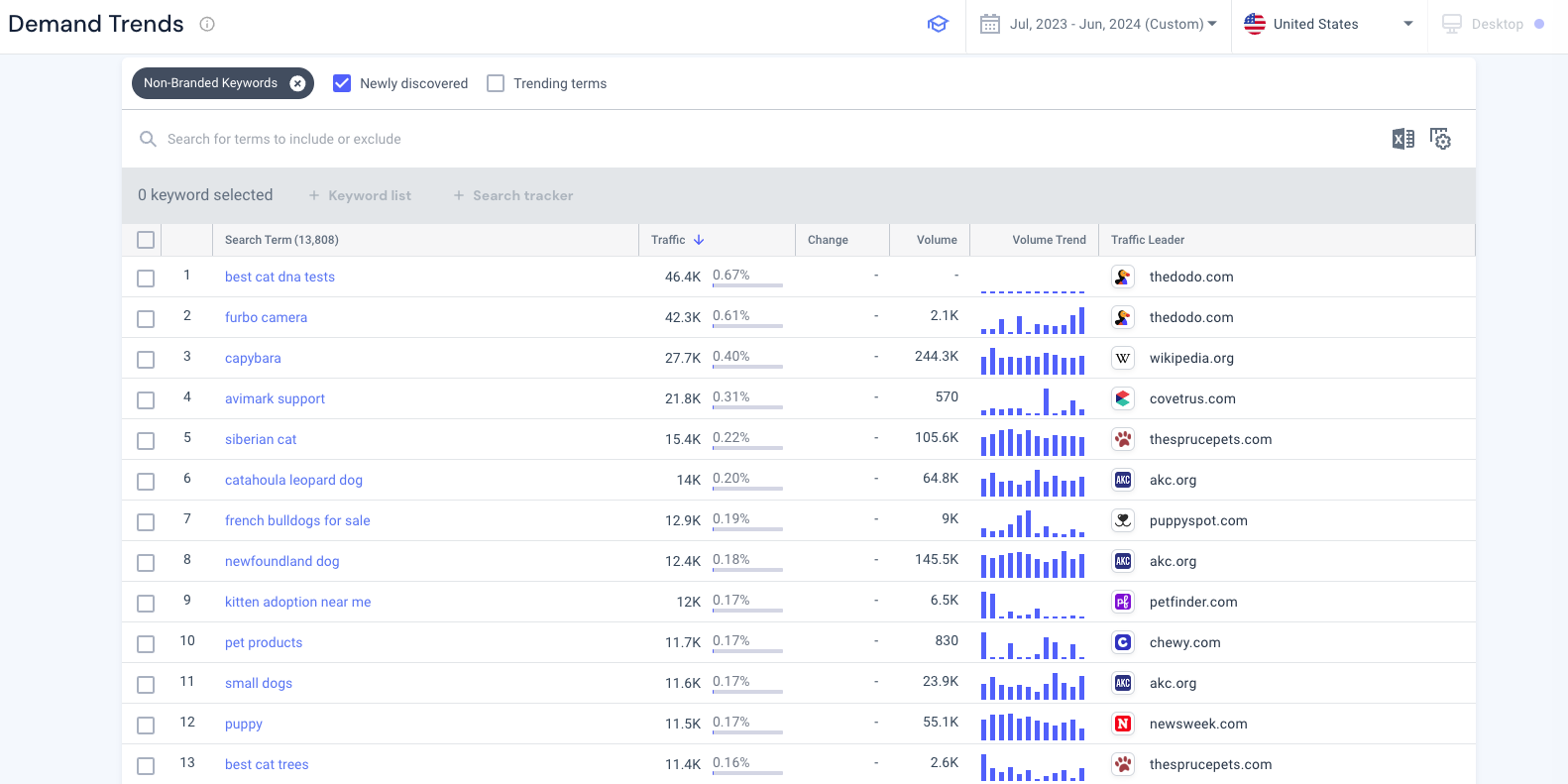The height and width of the screenshot is (784, 1568).
Task: Click the traffic share bar for best cat dna tests
Action: [x=747, y=285]
